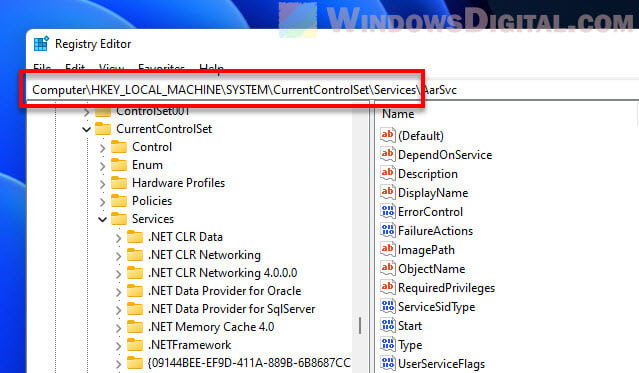Click the .NET CLR Data folder icon
Screen dimensions: 639x373
pos(135,237)
